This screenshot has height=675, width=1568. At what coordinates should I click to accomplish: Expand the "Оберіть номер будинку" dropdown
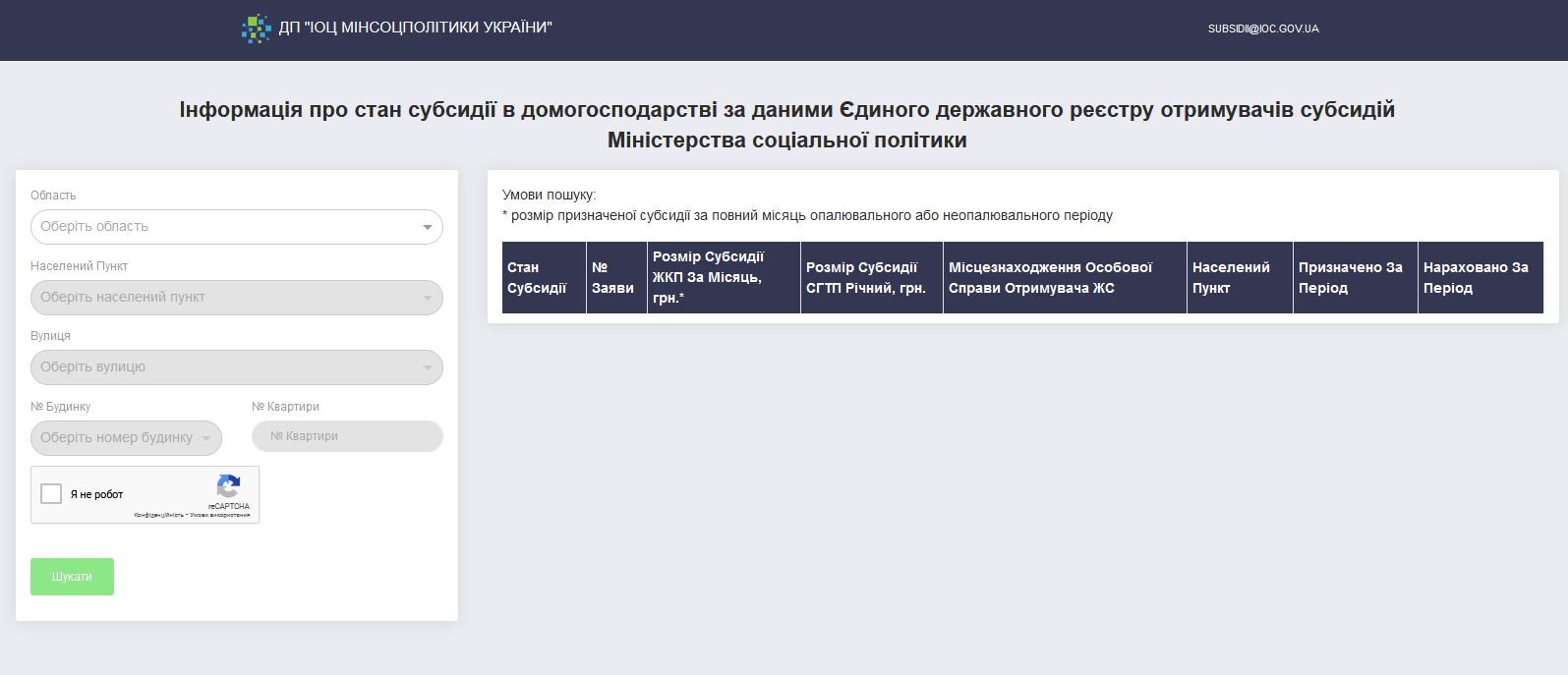126,438
